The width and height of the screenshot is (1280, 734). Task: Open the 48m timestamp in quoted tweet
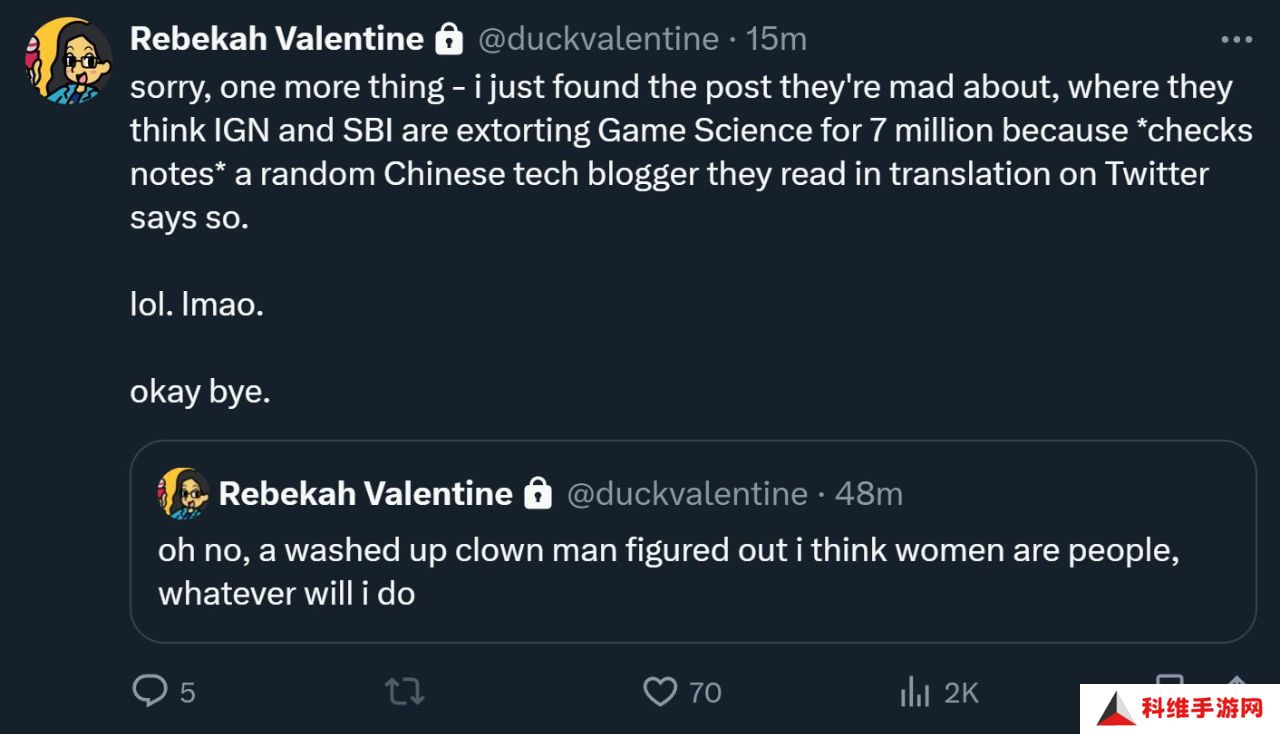869,493
